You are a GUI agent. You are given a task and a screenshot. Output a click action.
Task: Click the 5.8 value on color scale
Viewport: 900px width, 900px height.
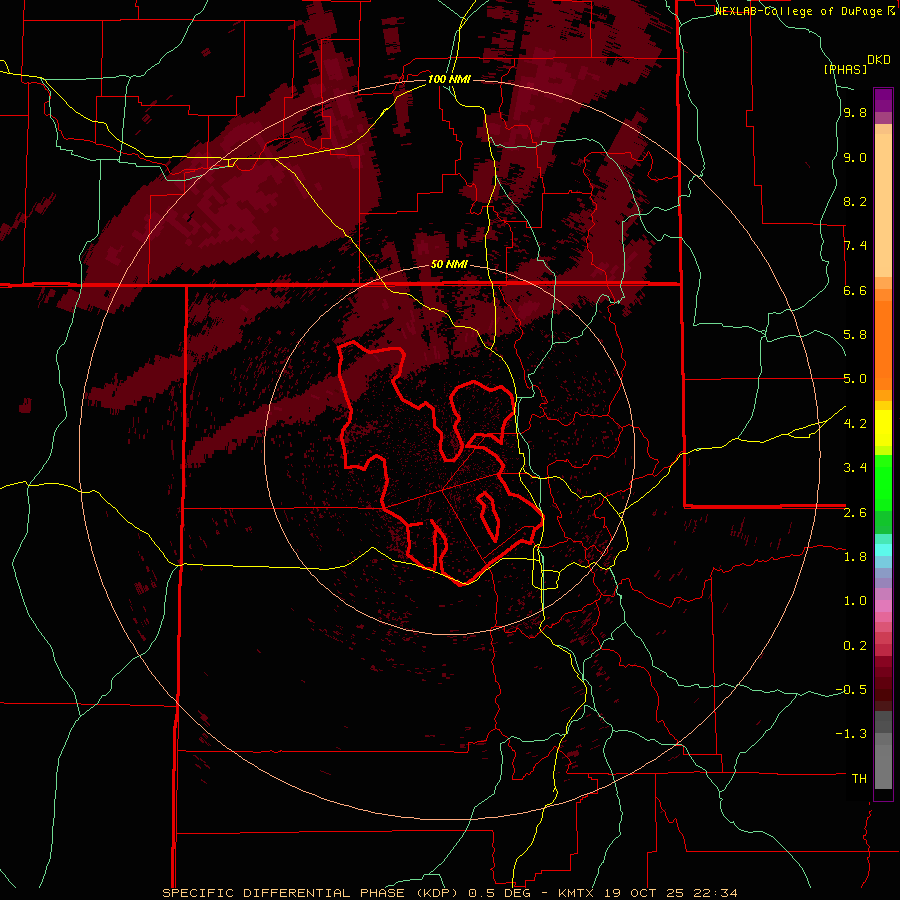[x=855, y=335]
